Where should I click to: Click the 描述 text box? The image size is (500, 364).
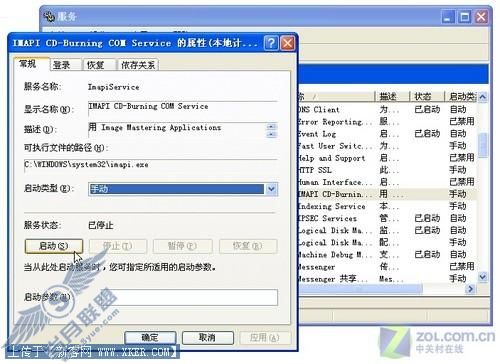coord(177,130)
